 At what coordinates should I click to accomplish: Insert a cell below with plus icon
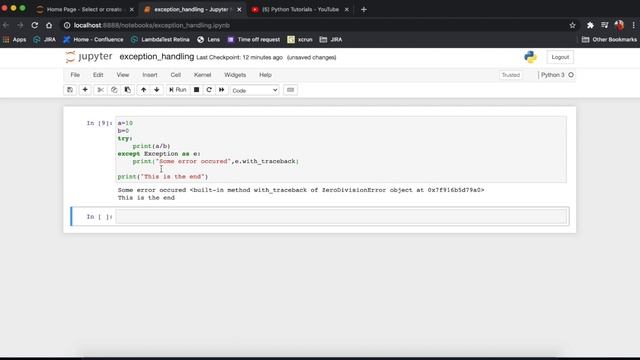coord(85,90)
